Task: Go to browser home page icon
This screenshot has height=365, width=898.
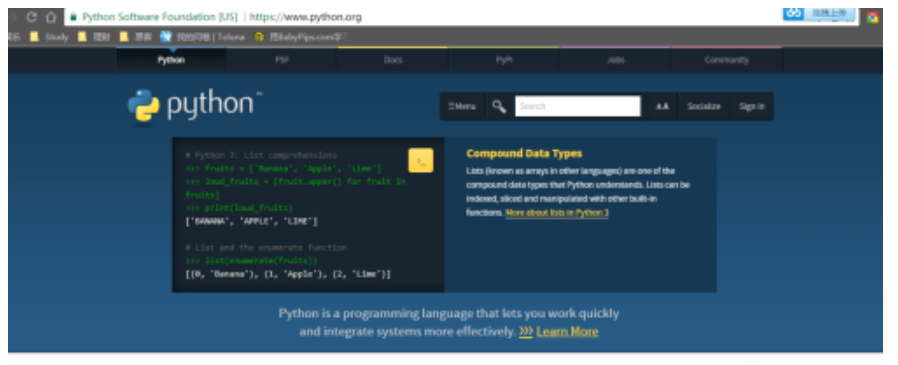Action: 50,17
